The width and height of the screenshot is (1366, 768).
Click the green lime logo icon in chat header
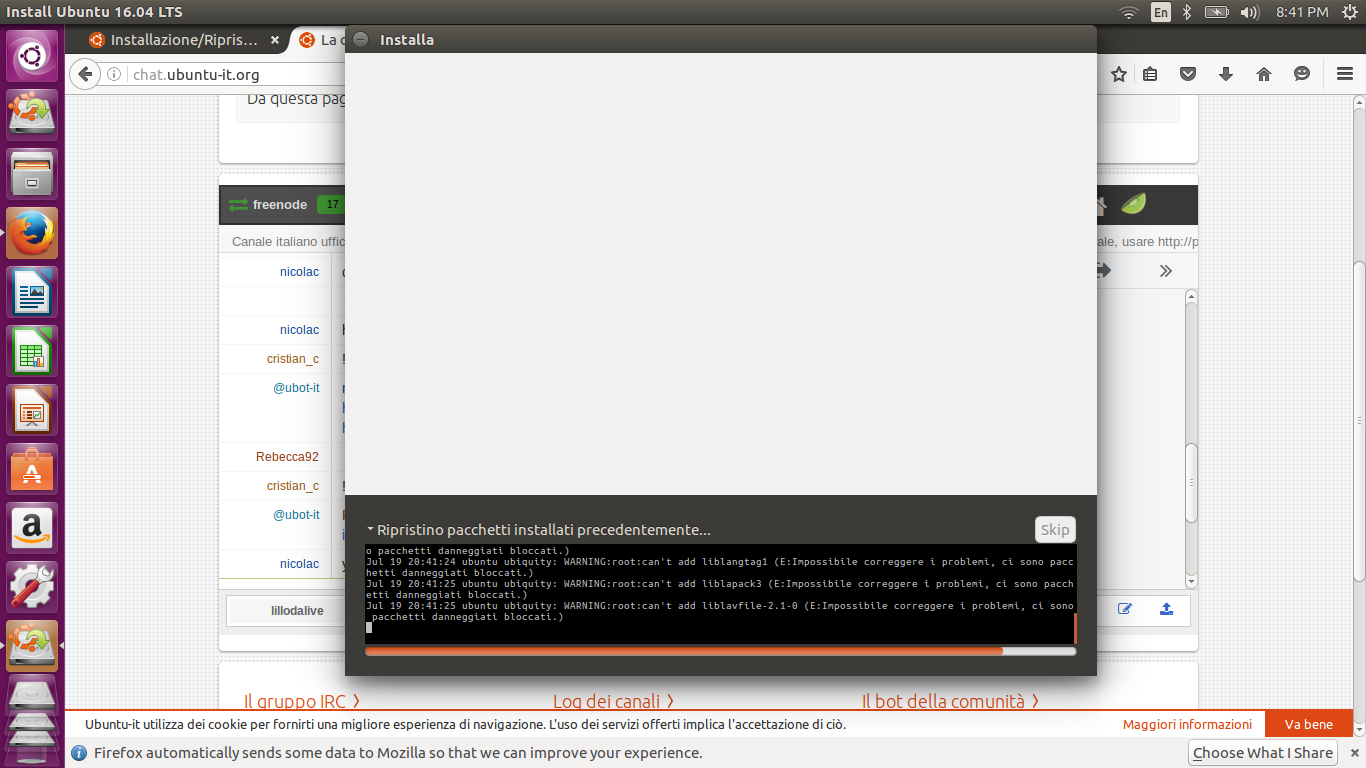(x=1133, y=204)
